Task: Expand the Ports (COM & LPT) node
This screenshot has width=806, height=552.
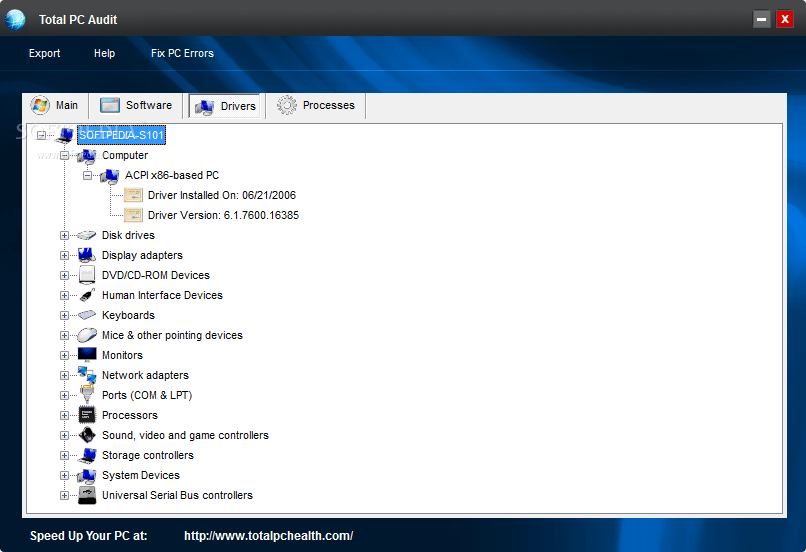Action: tap(64, 396)
